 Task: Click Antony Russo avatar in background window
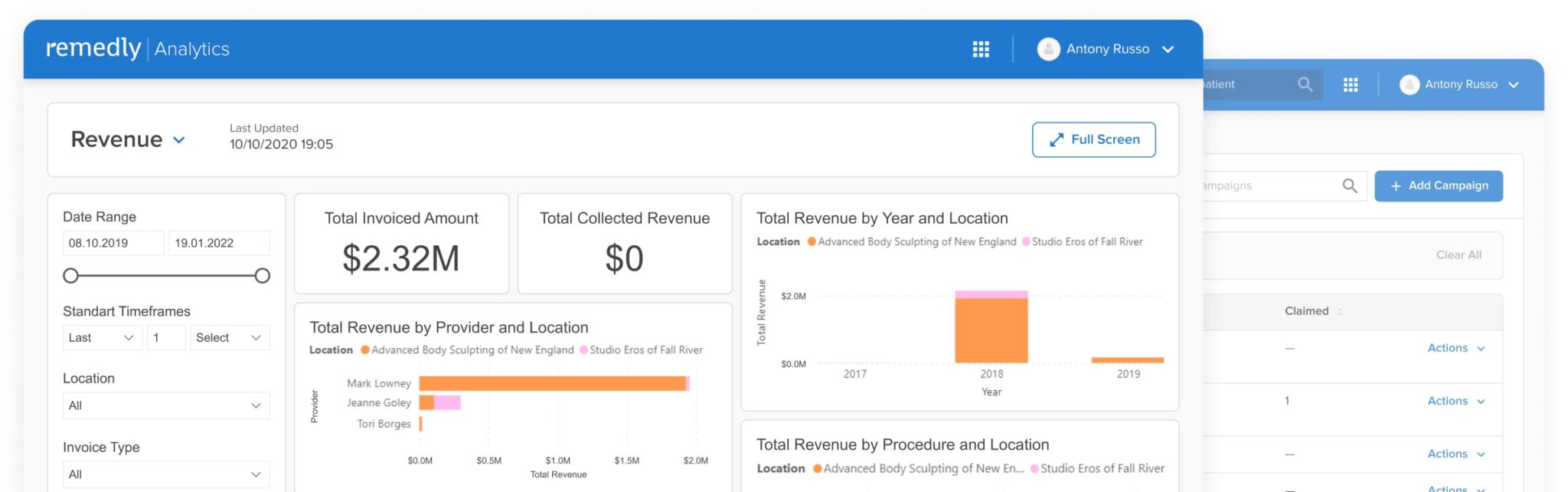pyautogui.click(x=1410, y=84)
